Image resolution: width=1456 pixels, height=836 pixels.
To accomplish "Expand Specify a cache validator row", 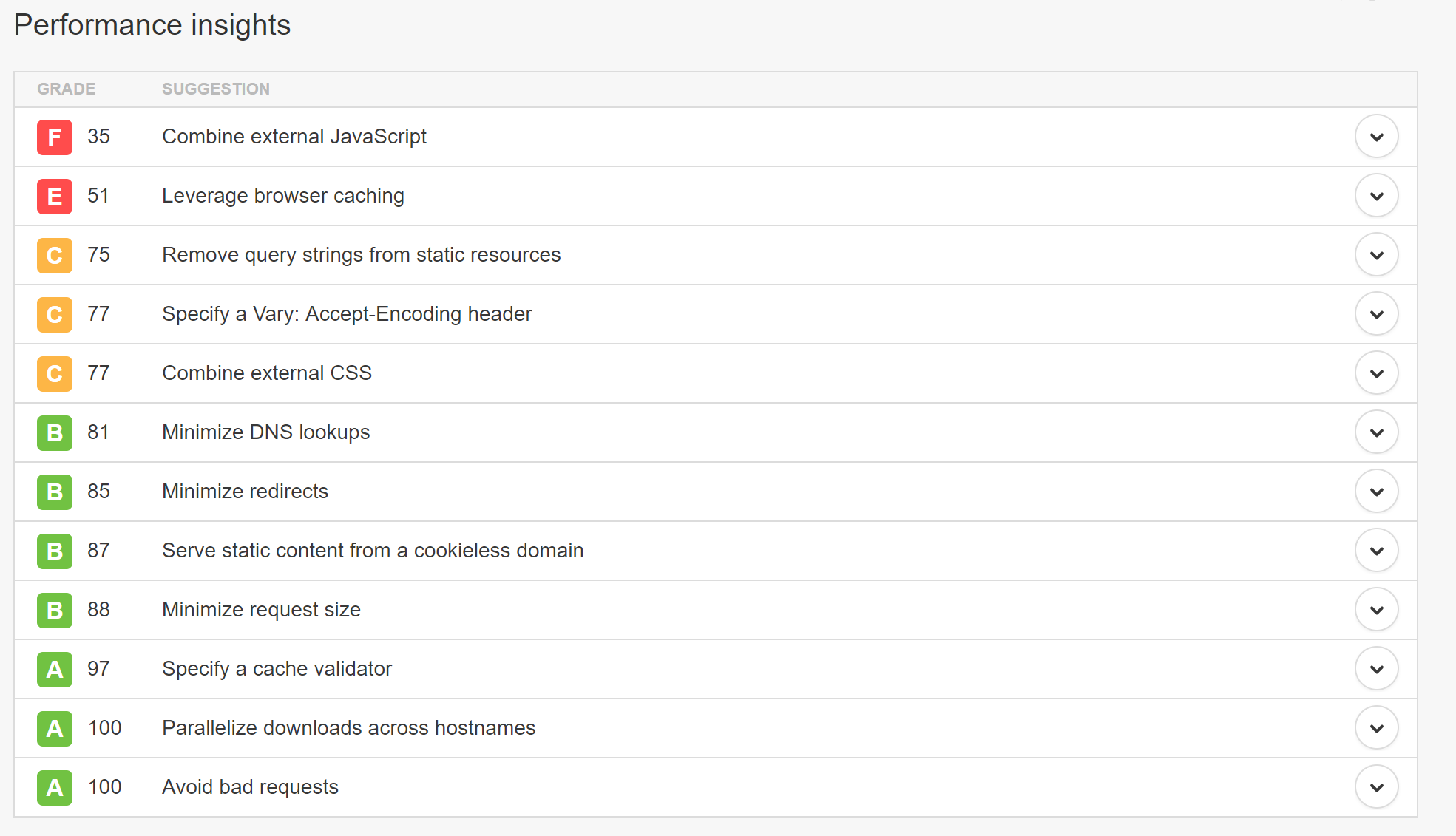I will point(1376,669).
